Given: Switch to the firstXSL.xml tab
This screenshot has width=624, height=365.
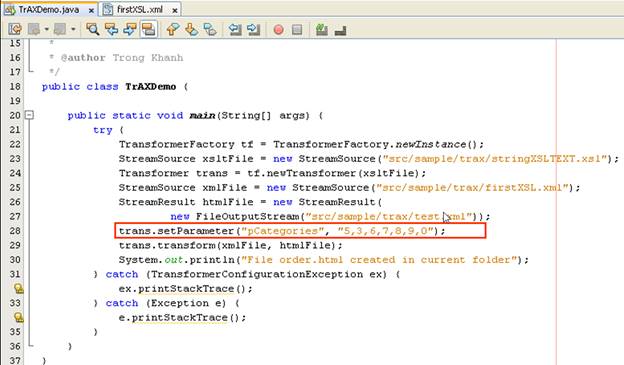Looking at the screenshot, I should [x=139, y=10].
